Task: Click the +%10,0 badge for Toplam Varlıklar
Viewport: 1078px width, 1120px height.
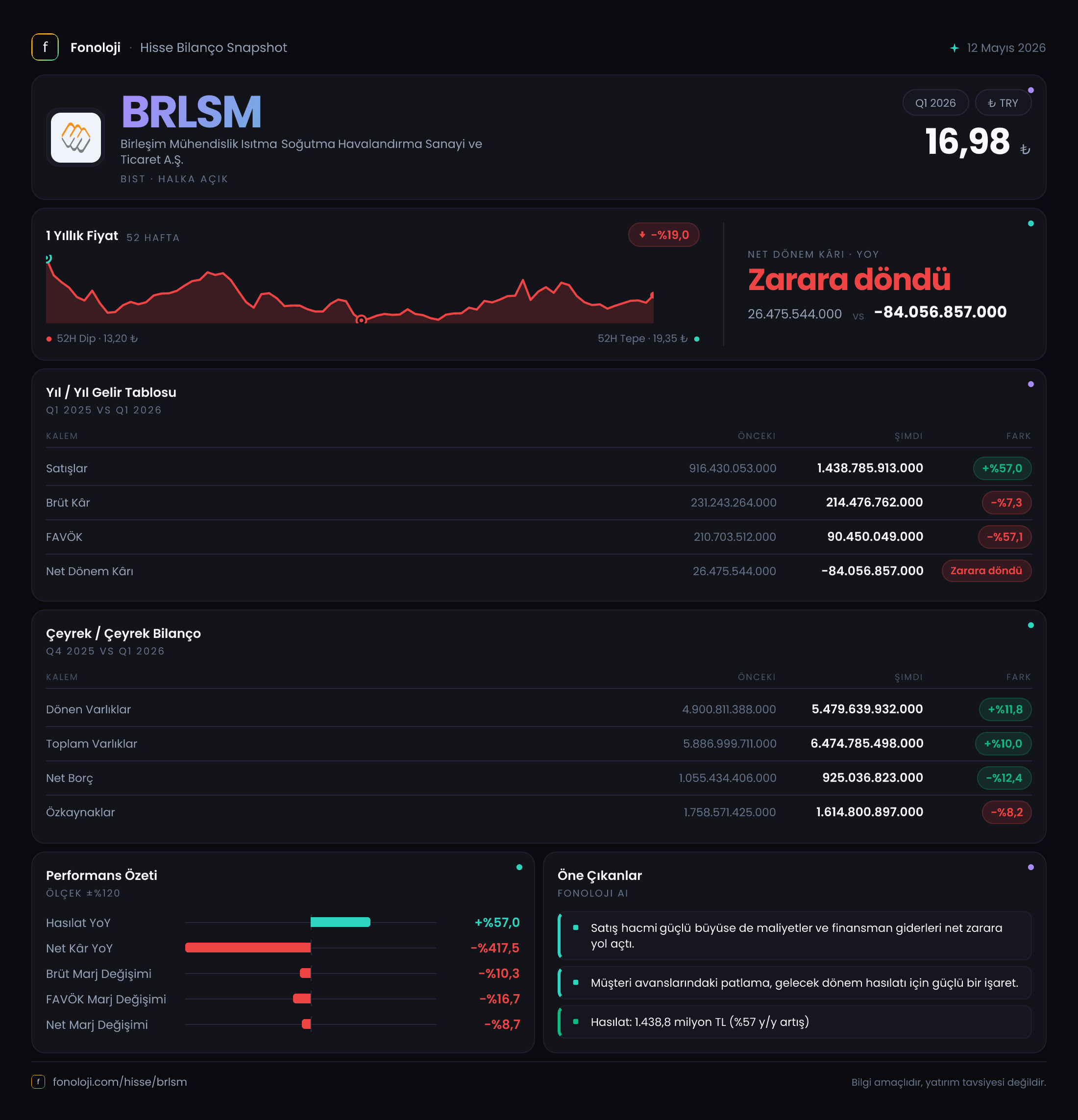Action: [1003, 744]
